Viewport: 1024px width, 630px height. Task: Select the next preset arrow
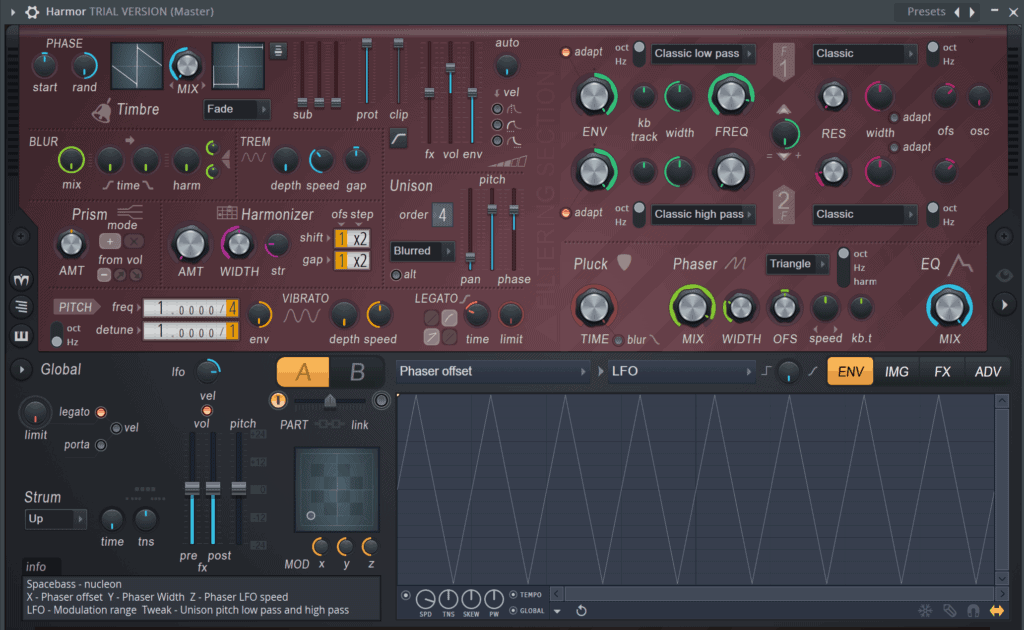pyautogui.click(x=972, y=12)
